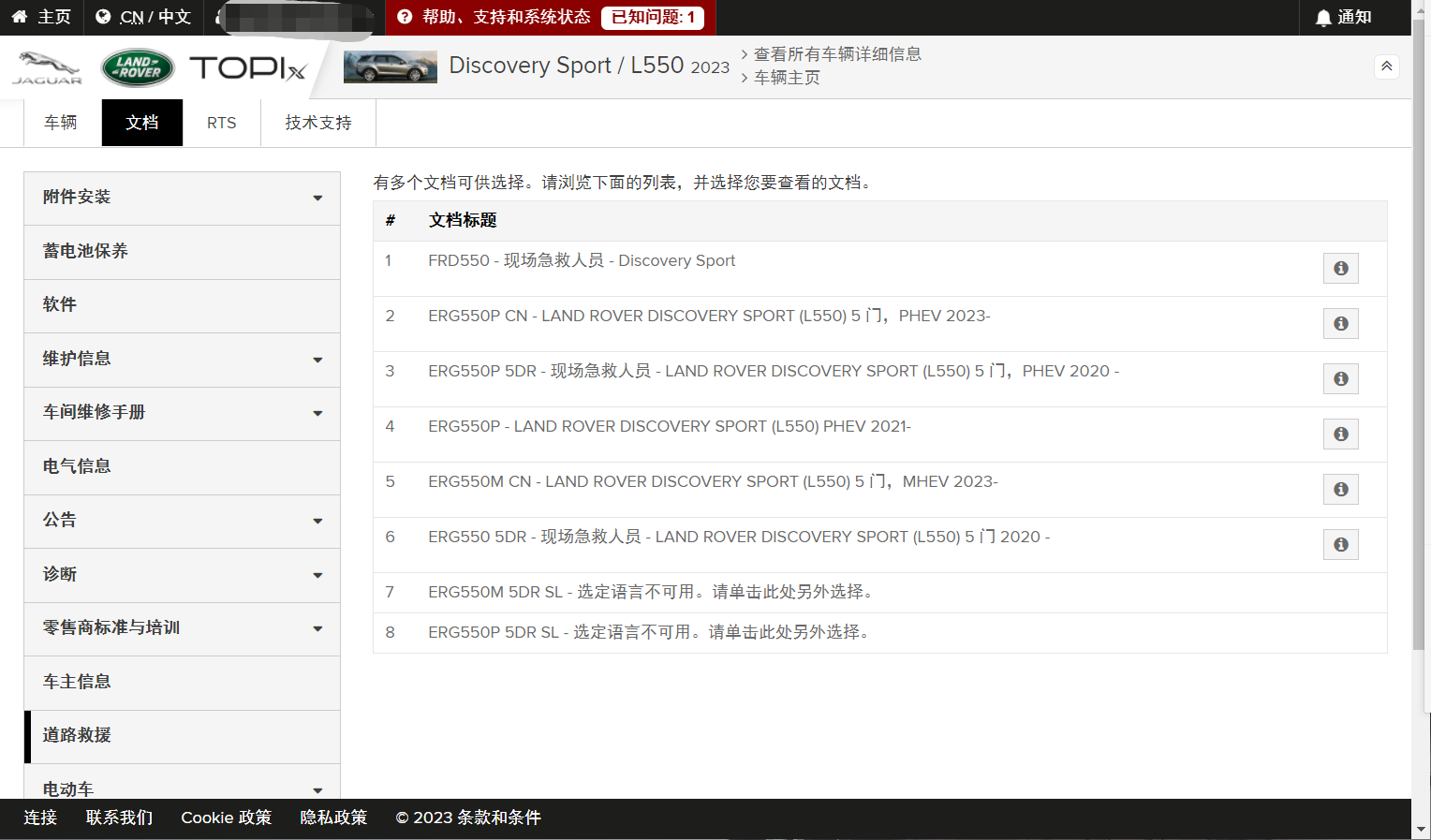Open 查看所有车辆详细信息 link
This screenshot has height=840, width=1431.
point(837,54)
